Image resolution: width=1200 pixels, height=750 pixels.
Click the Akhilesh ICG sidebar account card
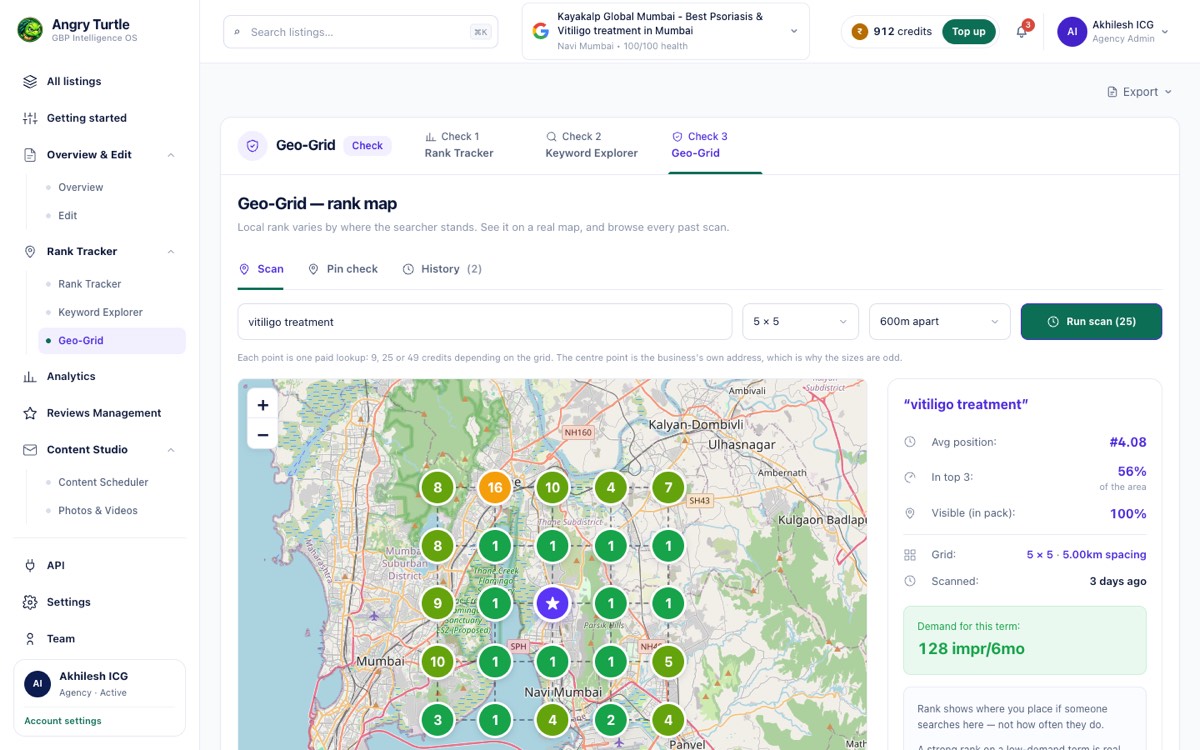(99, 697)
